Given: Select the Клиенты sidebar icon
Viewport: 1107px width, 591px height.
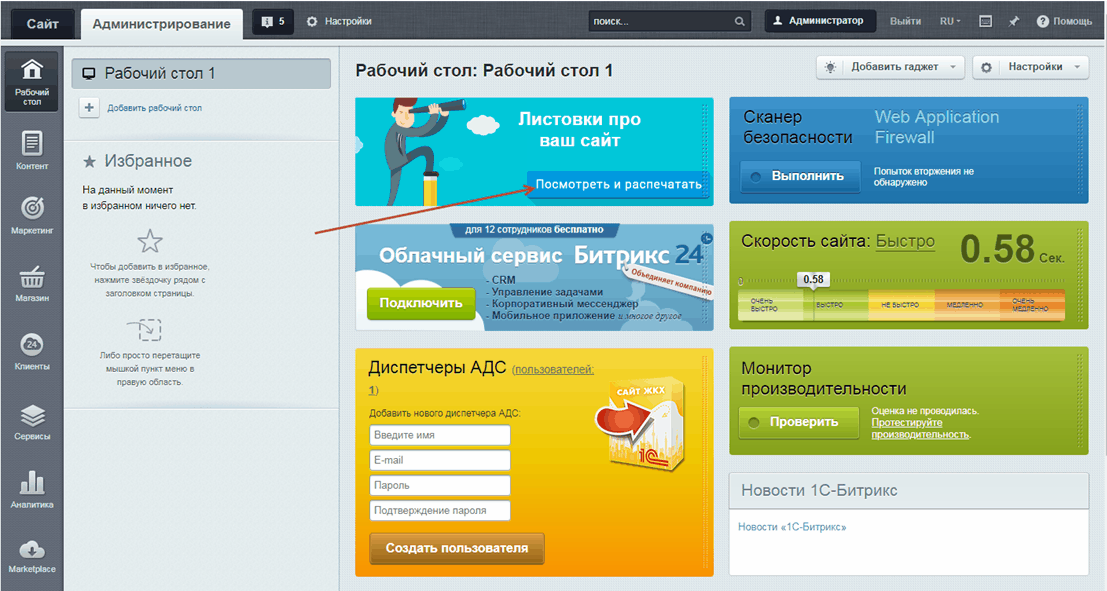Looking at the screenshot, I should pos(32,351).
